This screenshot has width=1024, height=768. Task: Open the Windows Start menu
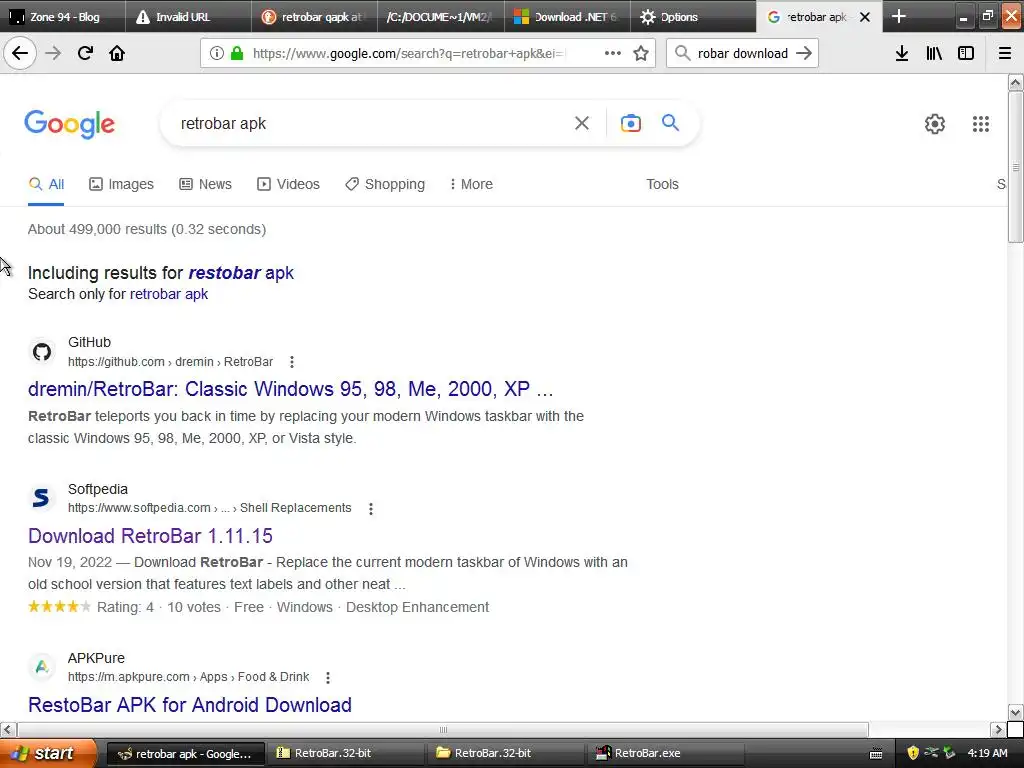click(x=47, y=753)
